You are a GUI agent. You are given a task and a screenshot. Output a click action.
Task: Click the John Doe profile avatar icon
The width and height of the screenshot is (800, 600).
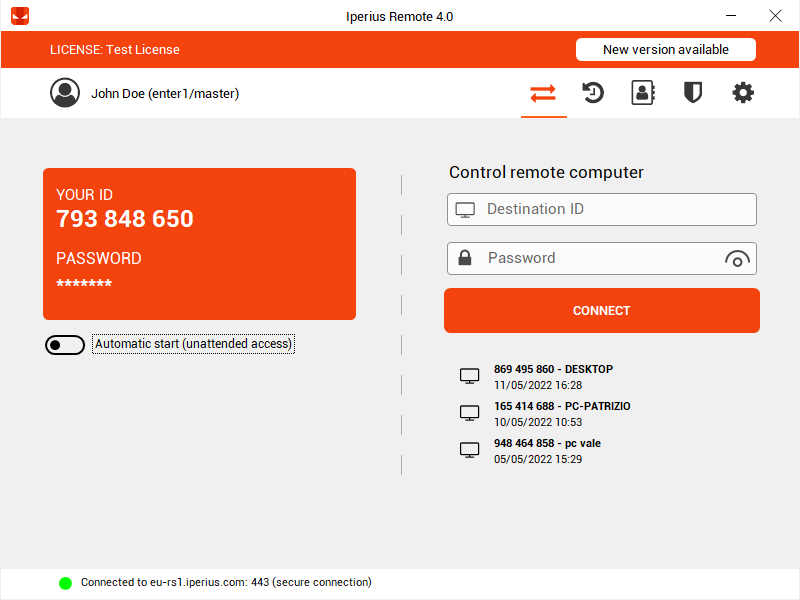[x=65, y=92]
